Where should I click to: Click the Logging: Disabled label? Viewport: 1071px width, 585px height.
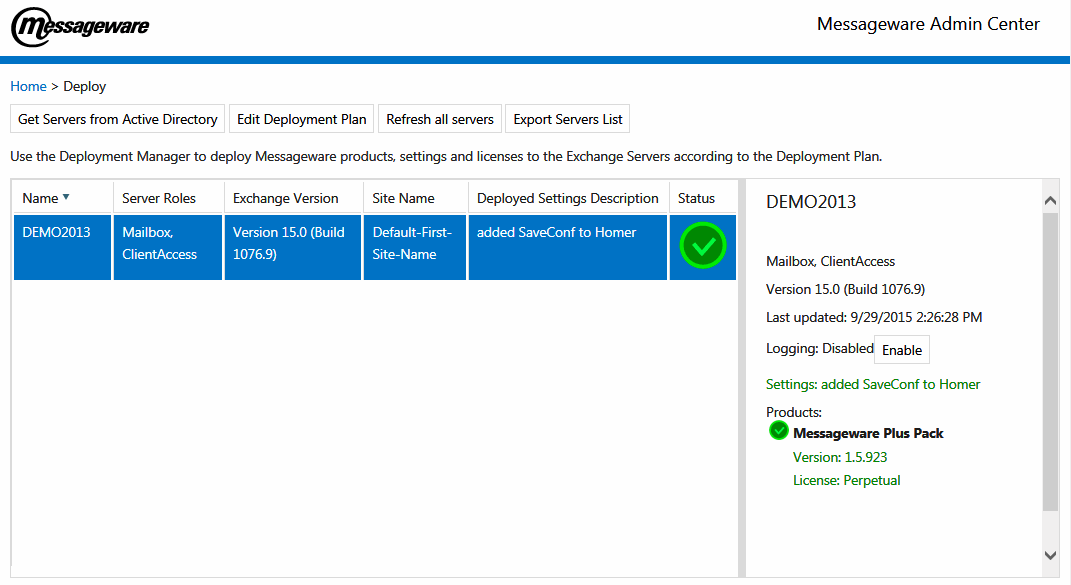(820, 349)
